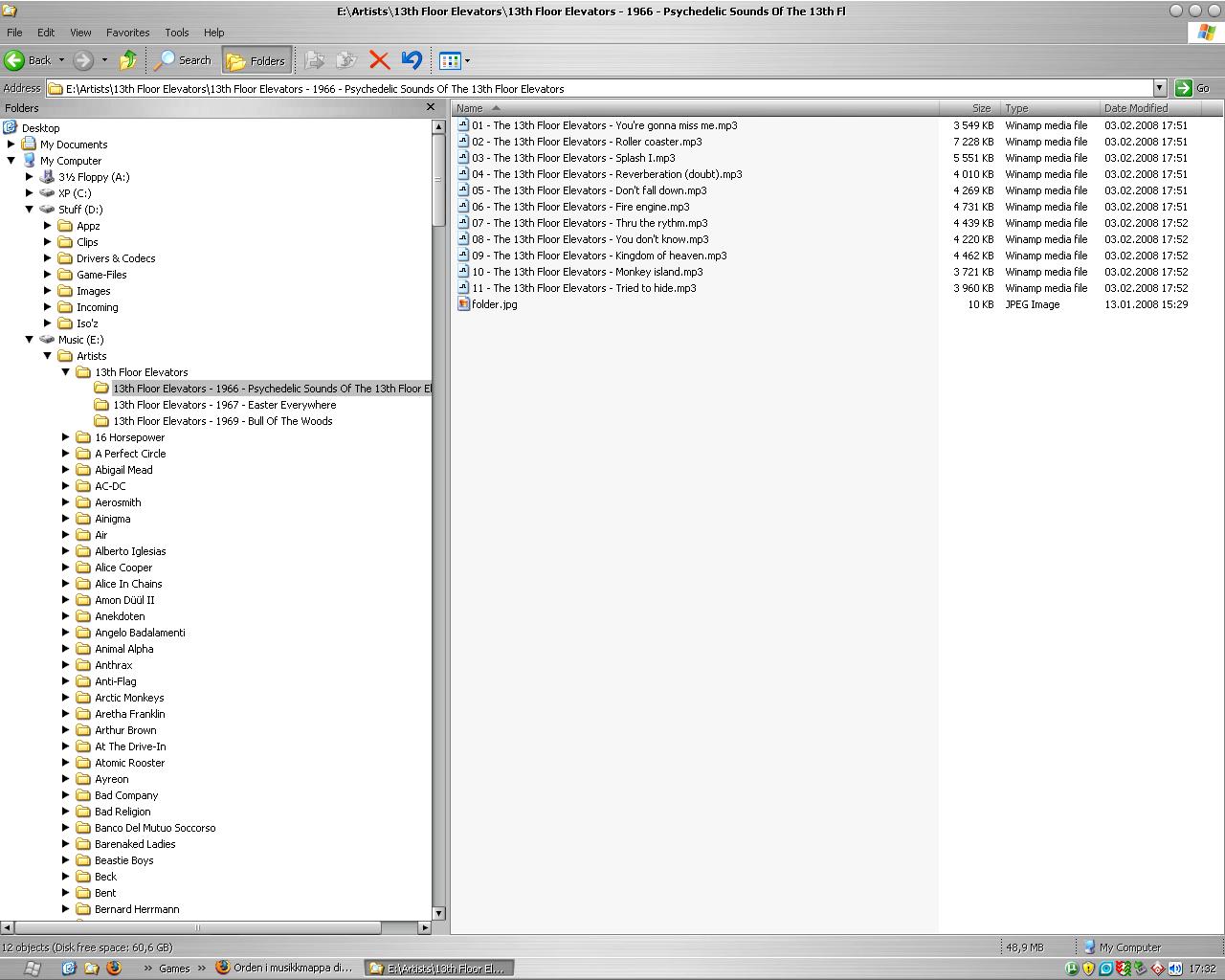Expand the Games toolbar chevron
The image size is (1225, 980).
[202, 969]
